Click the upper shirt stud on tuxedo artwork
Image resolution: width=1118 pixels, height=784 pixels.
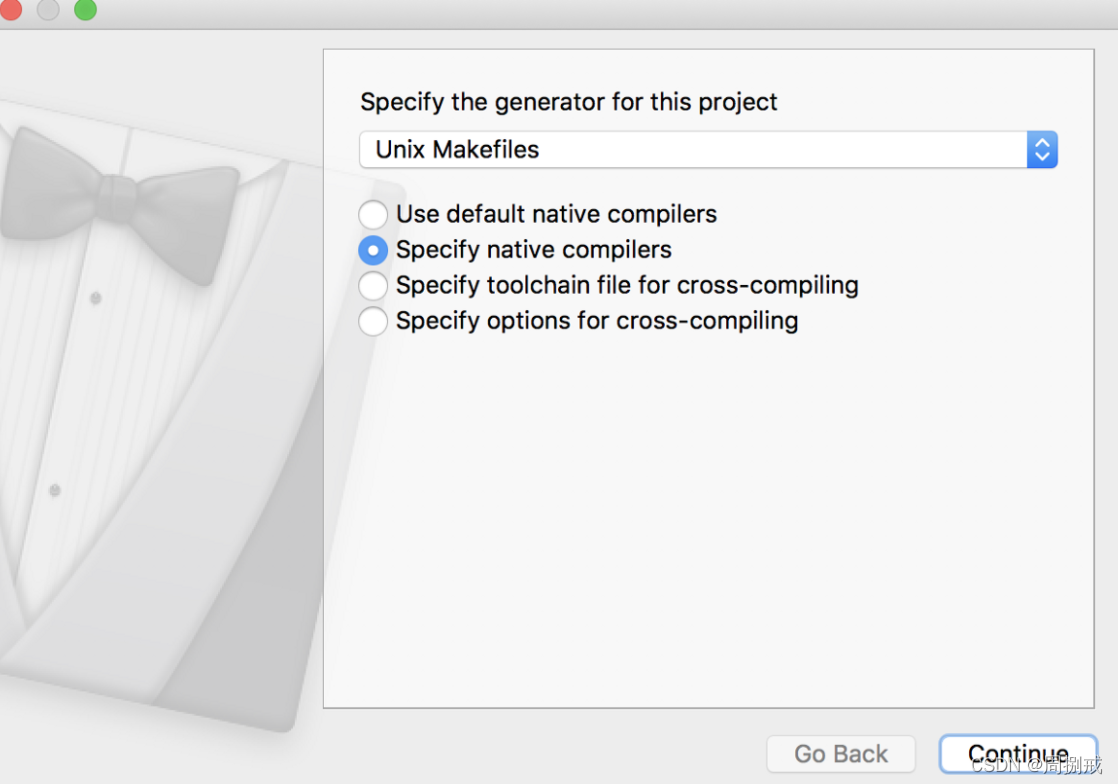[96, 297]
